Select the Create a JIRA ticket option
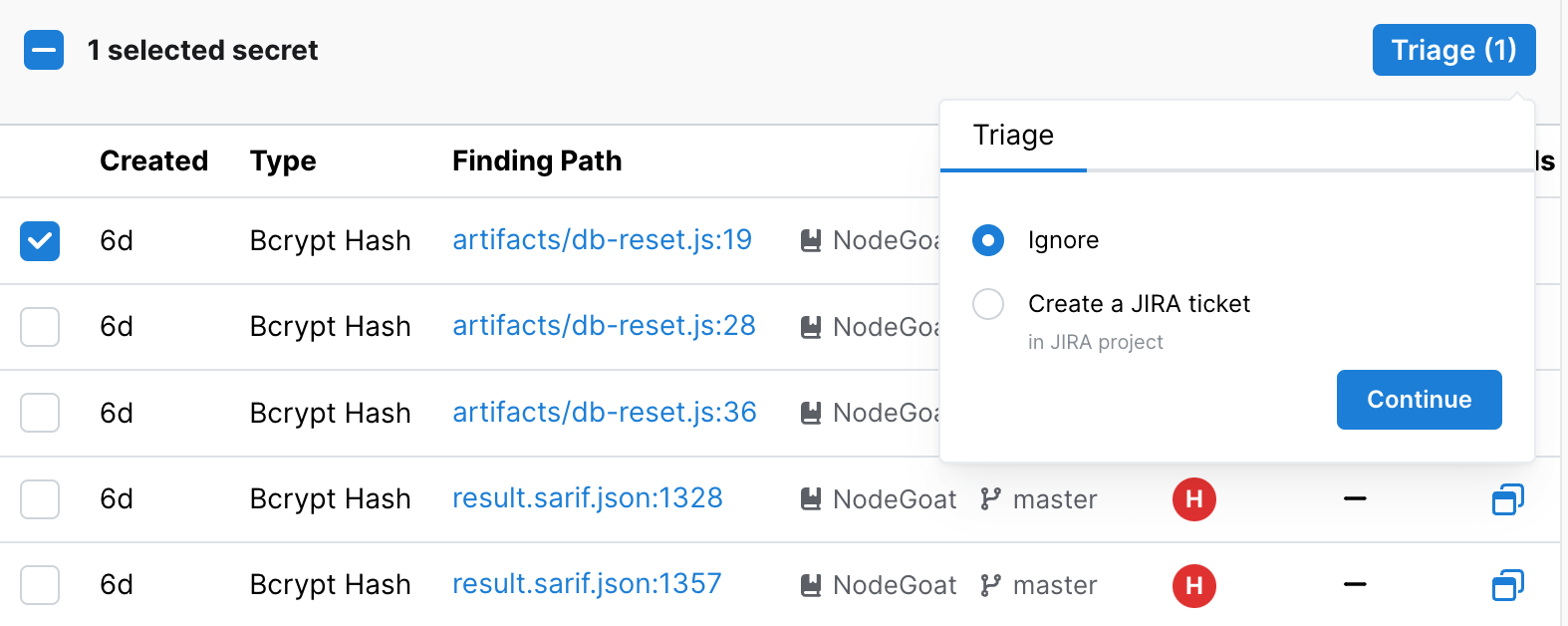The image size is (1568, 626). 987,304
